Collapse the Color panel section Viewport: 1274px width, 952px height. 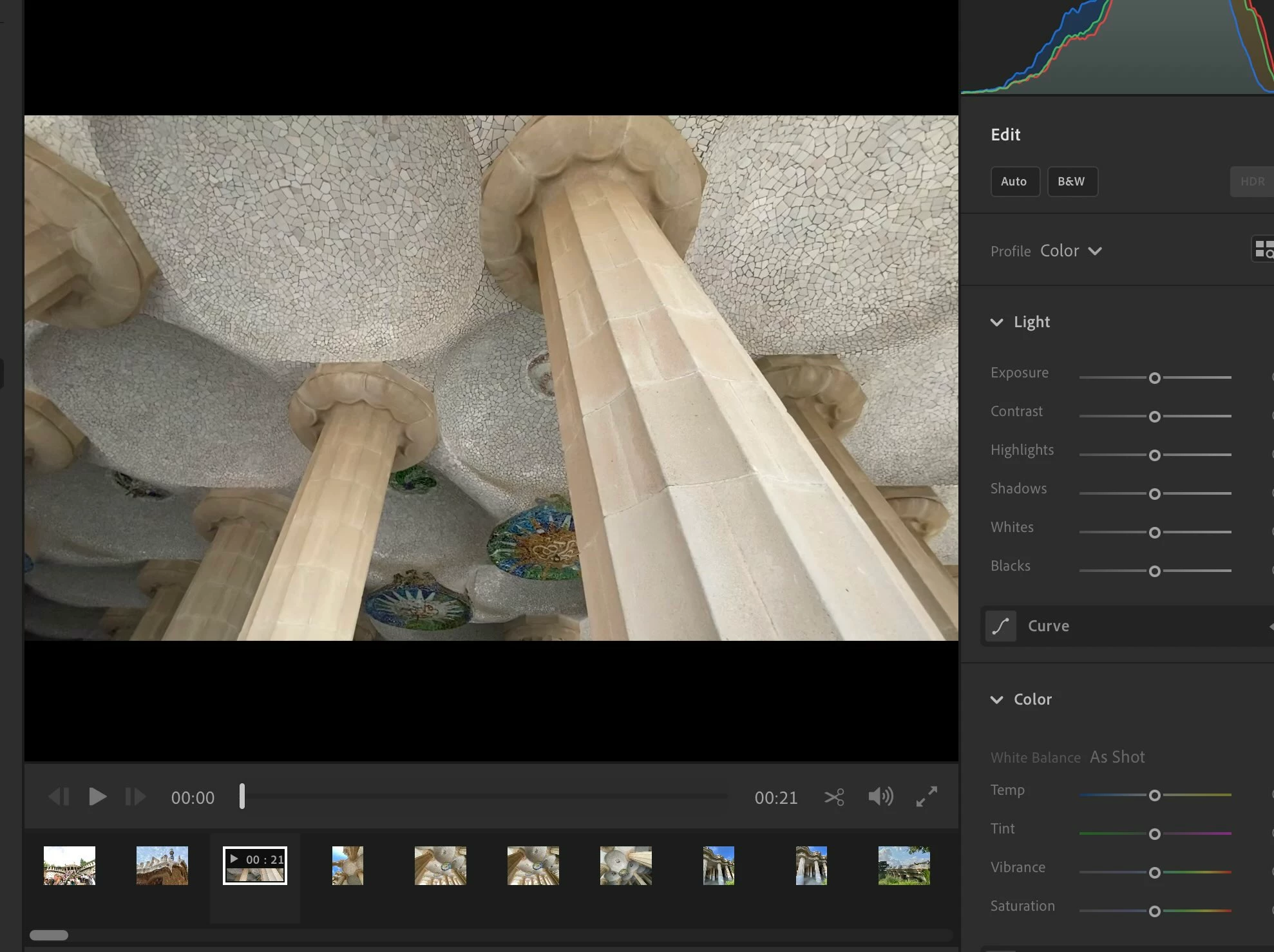click(x=996, y=700)
